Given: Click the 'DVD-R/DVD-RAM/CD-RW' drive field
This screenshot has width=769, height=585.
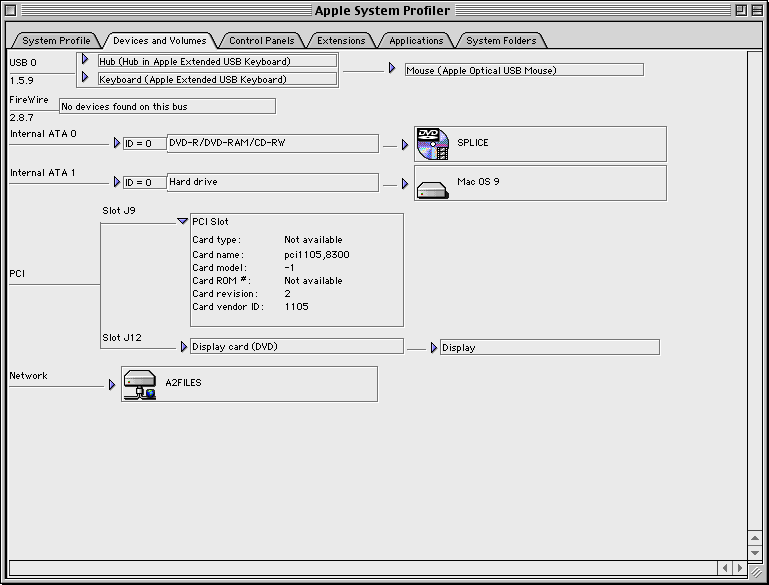Looking at the screenshot, I should [x=273, y=143].
